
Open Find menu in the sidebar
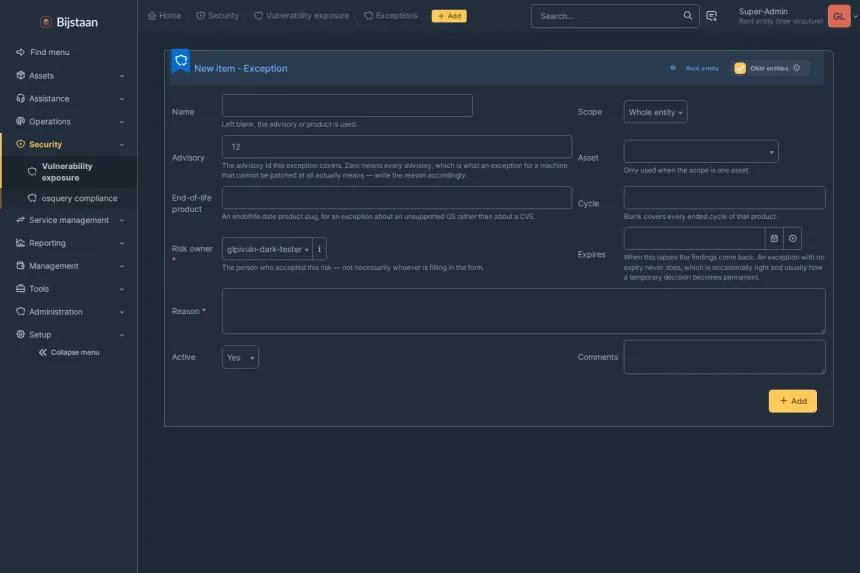pos(43,52)
